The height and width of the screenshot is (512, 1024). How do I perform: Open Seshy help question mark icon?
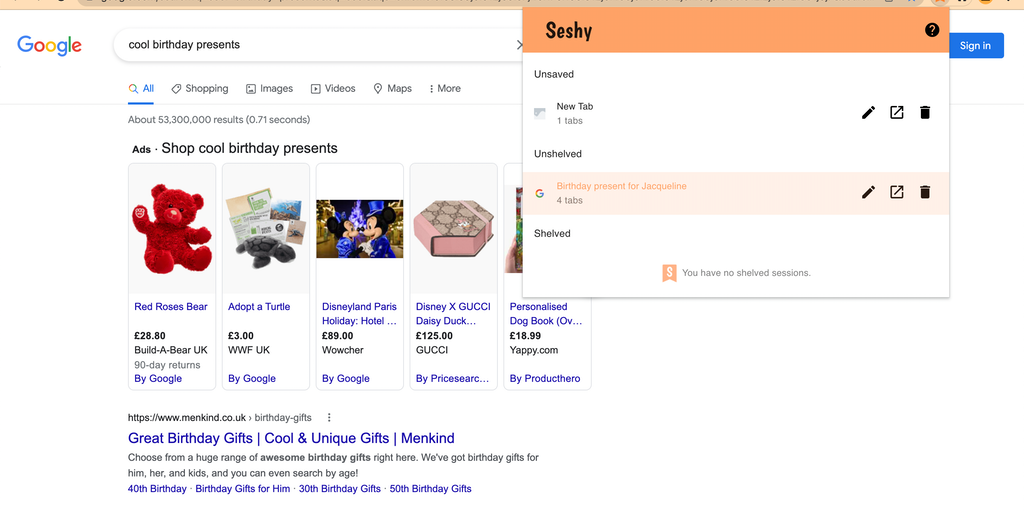(932, 30)
